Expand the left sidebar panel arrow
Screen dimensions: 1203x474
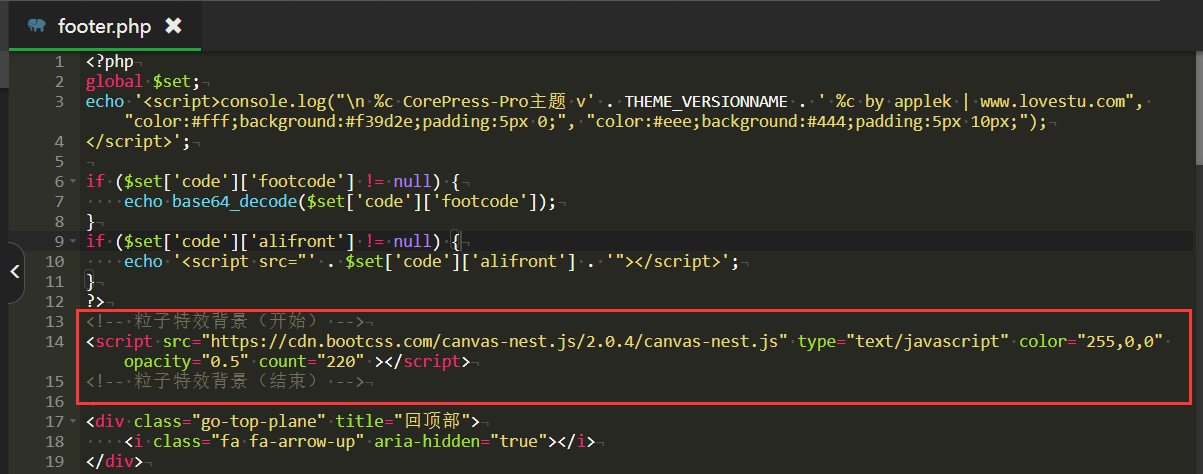tap(14, 270)
